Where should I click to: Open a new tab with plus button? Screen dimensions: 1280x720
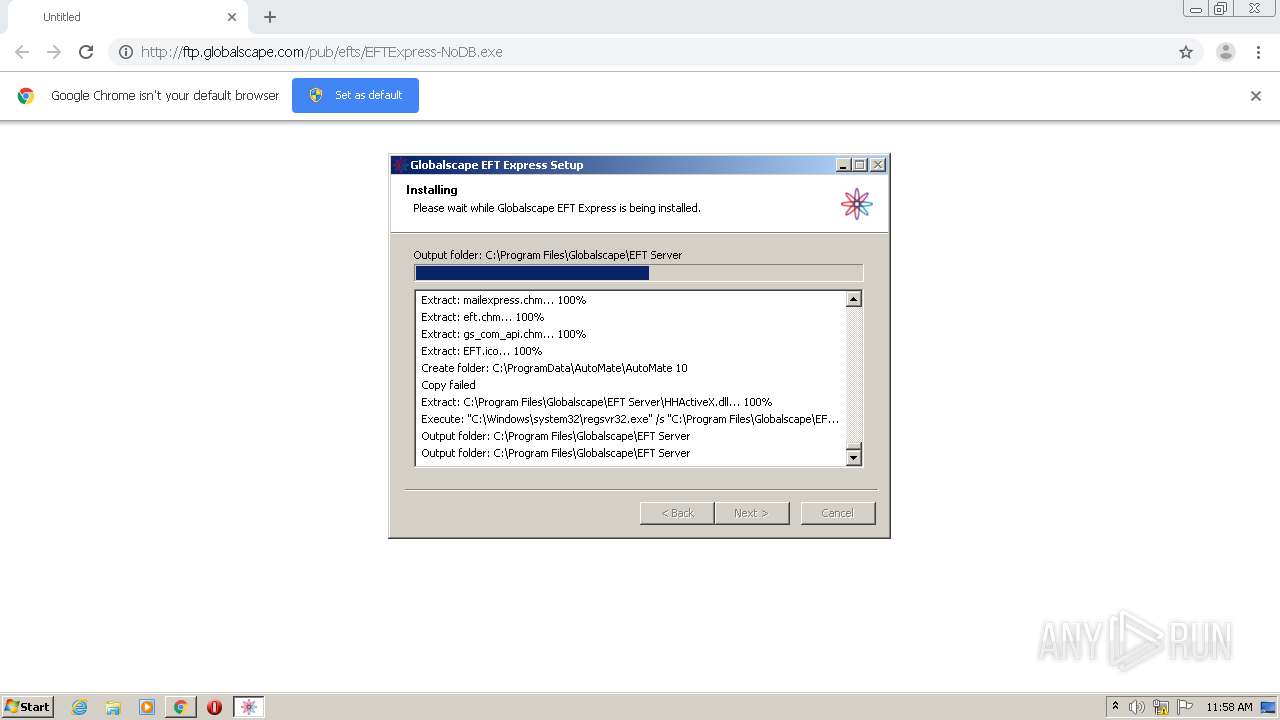pos(270,17)
